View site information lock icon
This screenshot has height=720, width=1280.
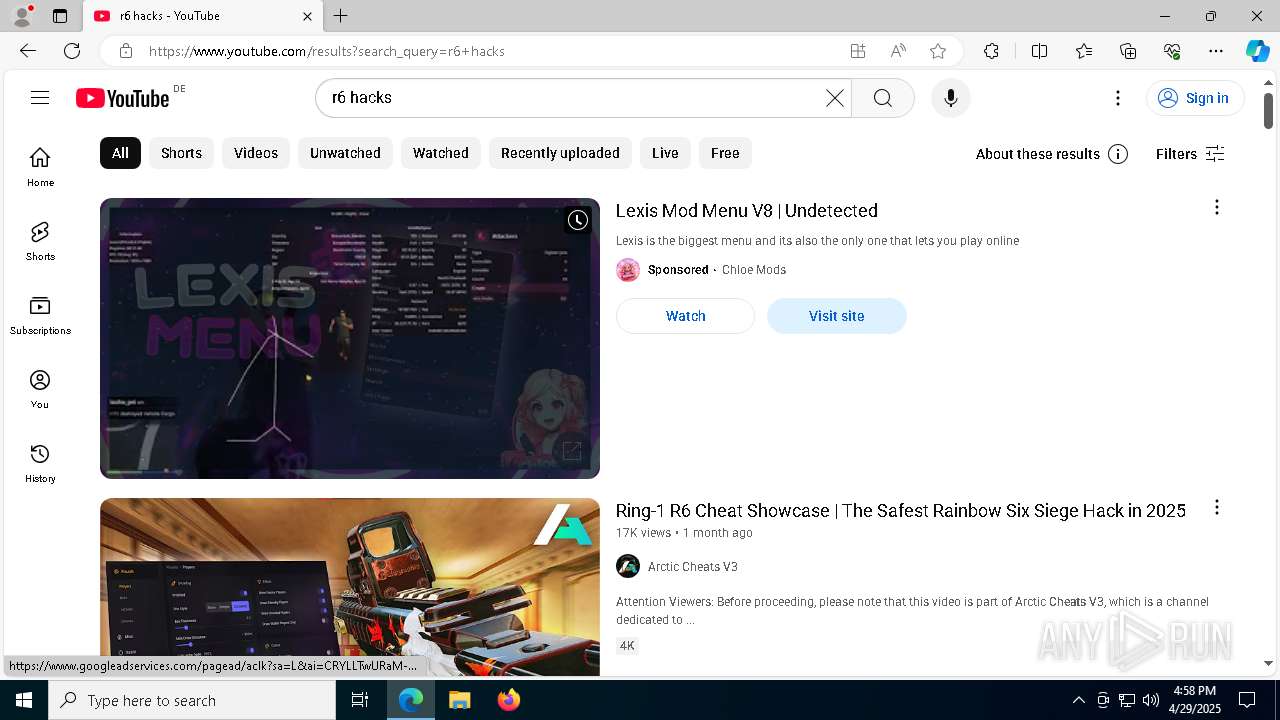[126, 51]
